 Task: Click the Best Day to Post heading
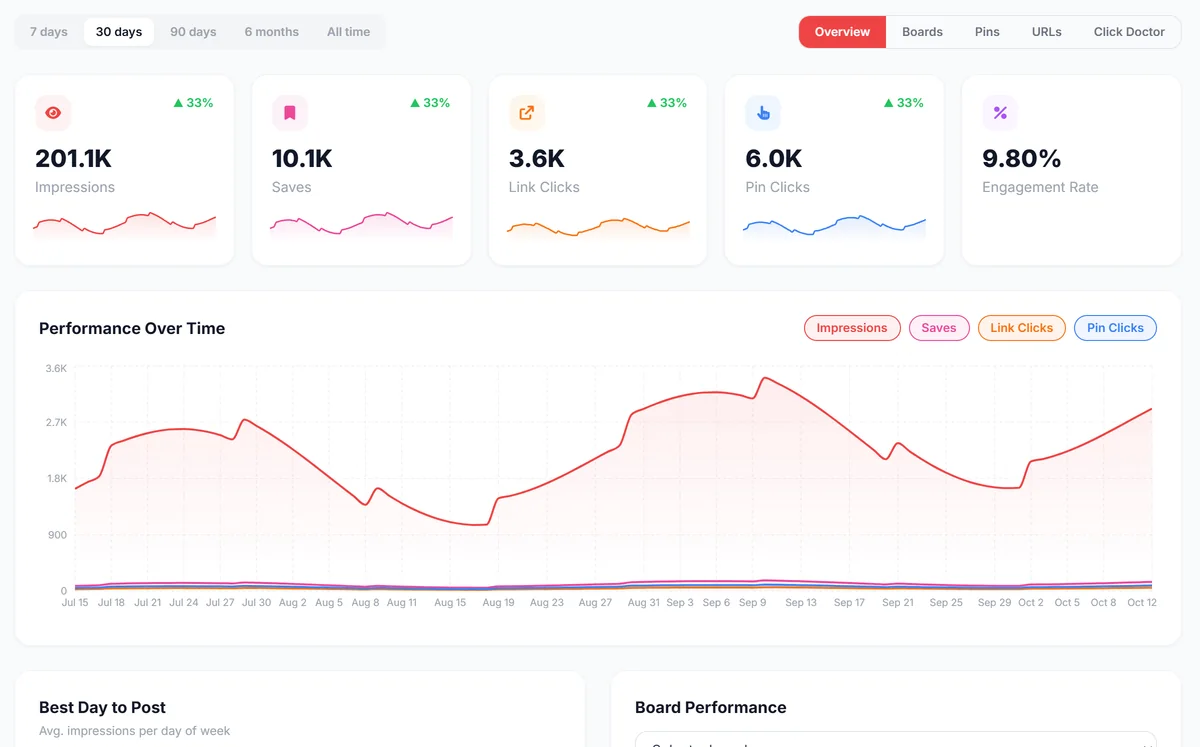102,707
